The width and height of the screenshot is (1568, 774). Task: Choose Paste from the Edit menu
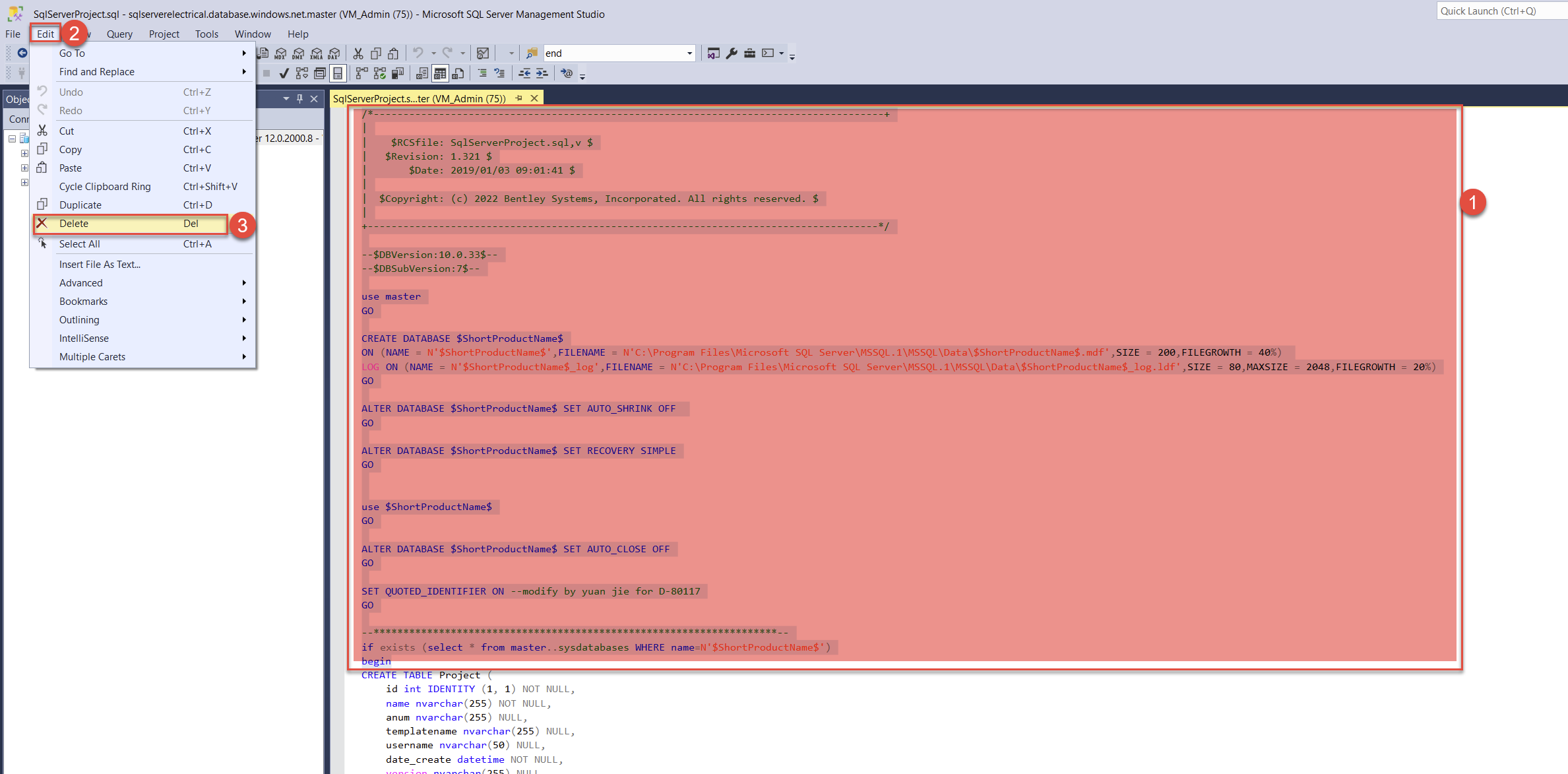coord(144,168)
